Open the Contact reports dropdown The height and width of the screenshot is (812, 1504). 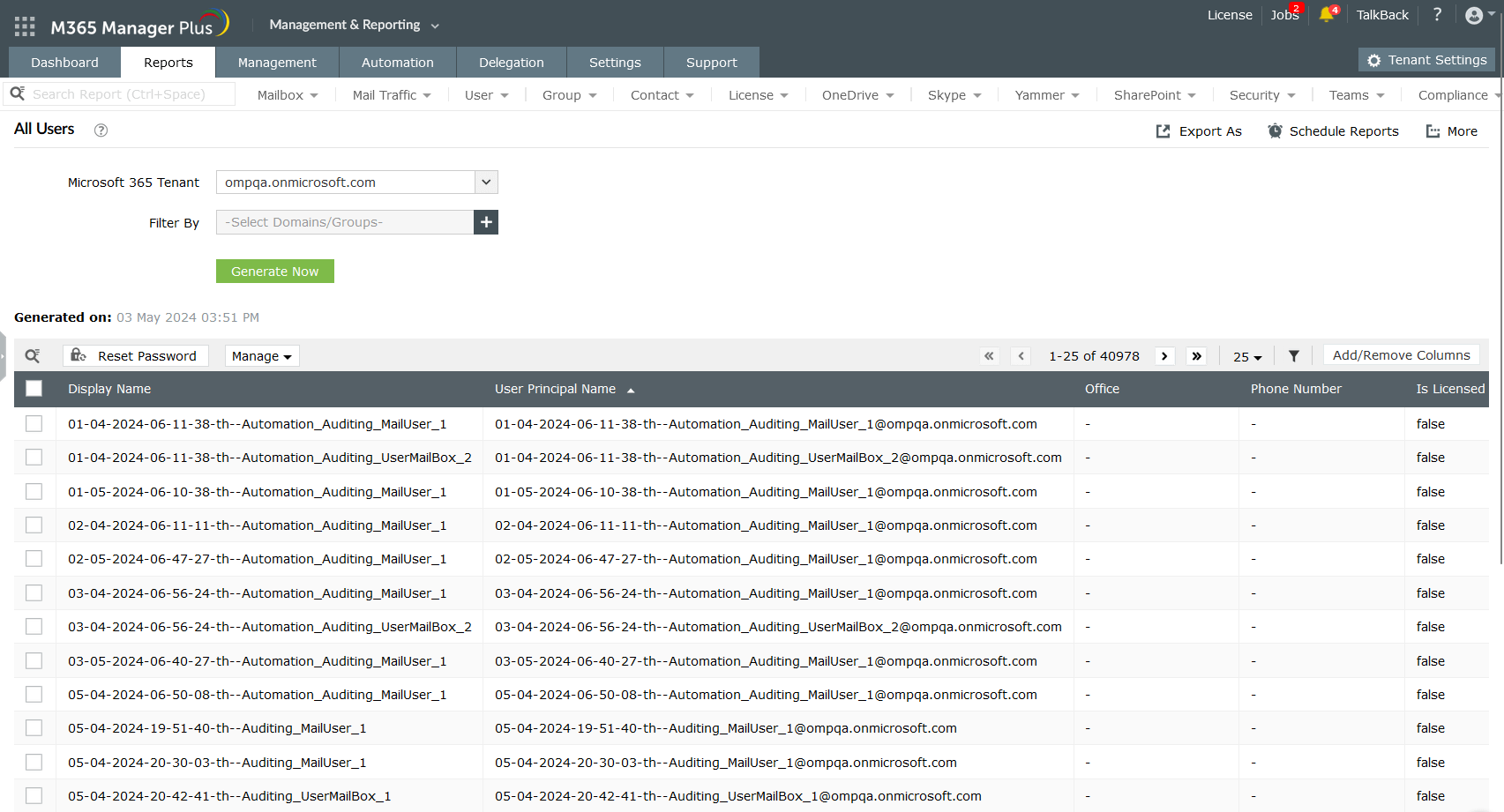tap(662, 95)
